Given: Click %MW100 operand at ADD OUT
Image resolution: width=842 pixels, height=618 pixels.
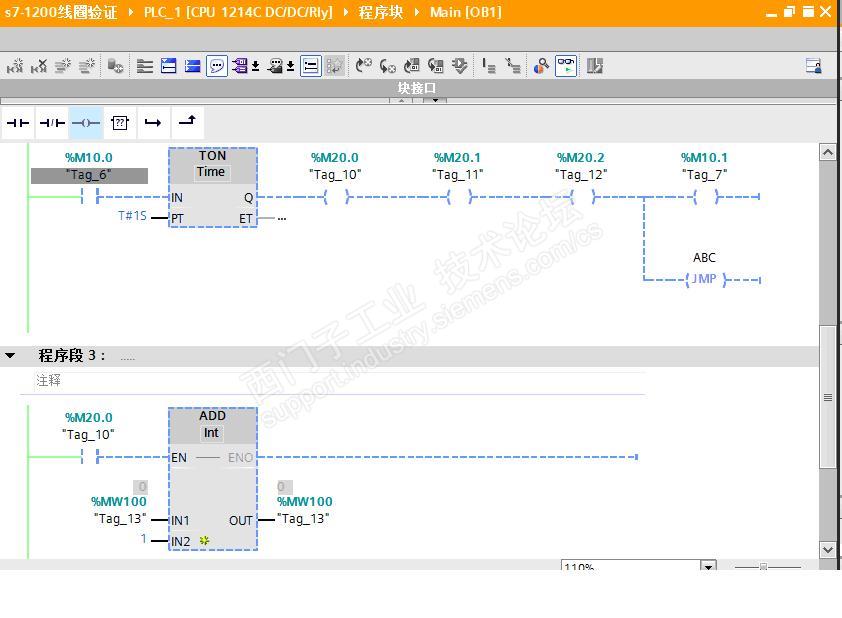Looking at the screenshot, I should 304,501.
